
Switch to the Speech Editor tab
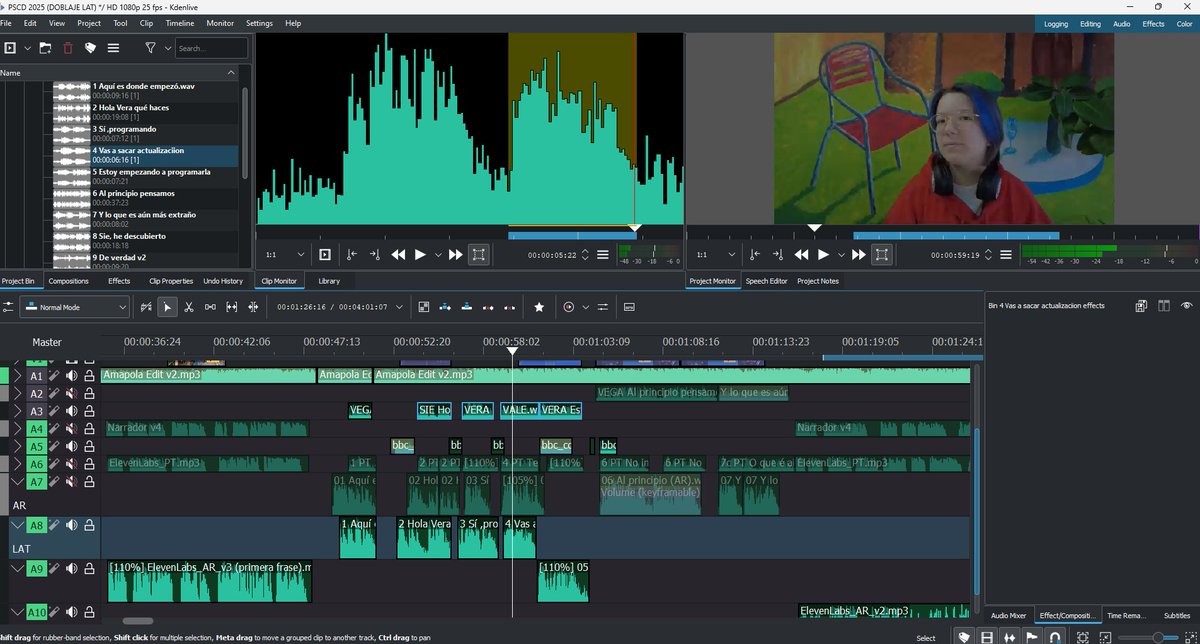click(766, 281)
